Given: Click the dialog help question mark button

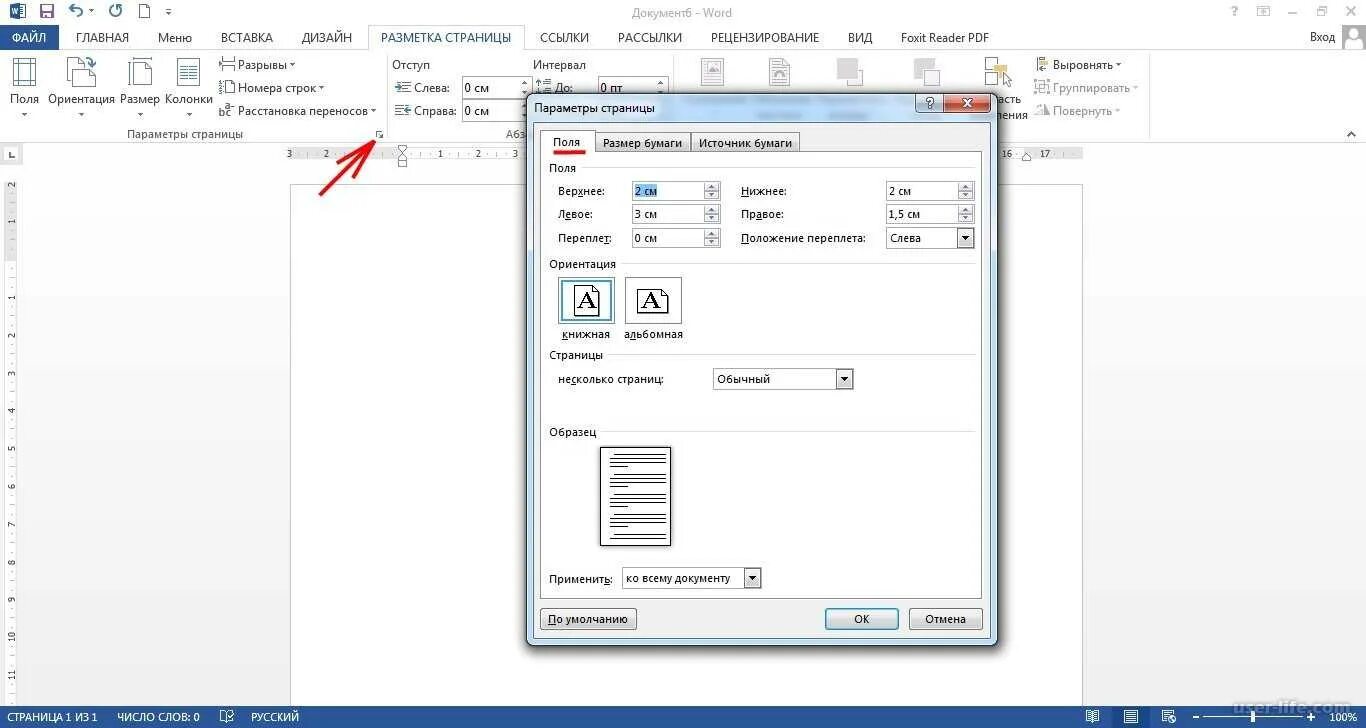Looking at the screenshot, I should [x=931, y=103].
